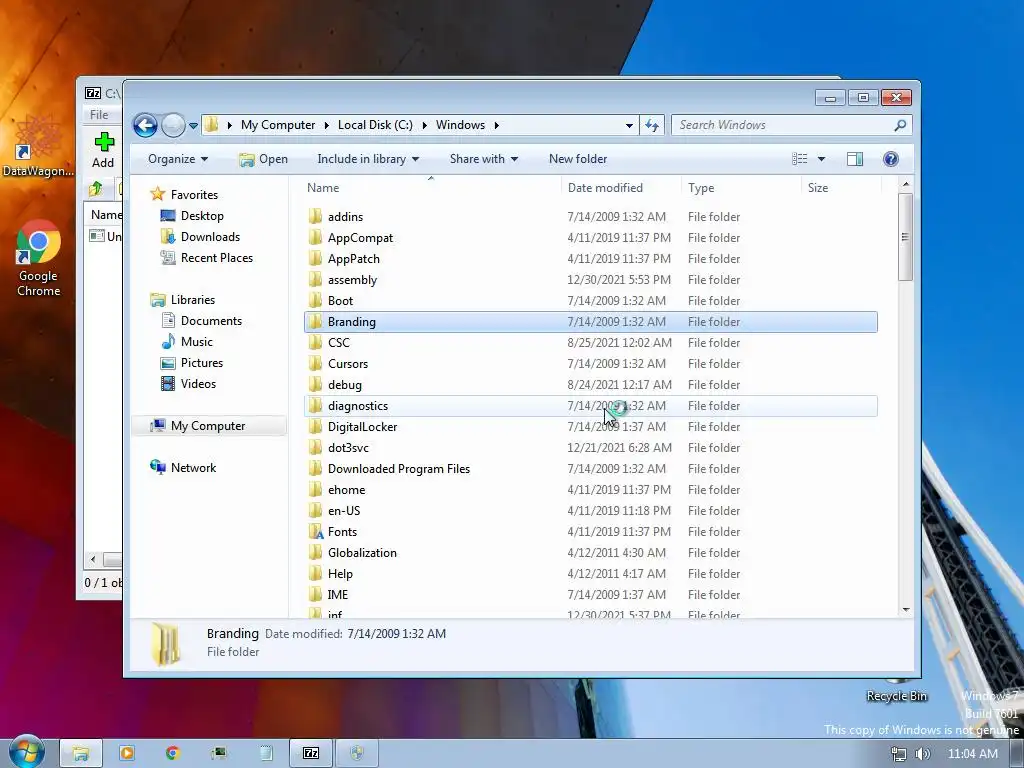1024x768 pixels.
Task: Go back with the Explorer back arrow
Action: [145, 125]
